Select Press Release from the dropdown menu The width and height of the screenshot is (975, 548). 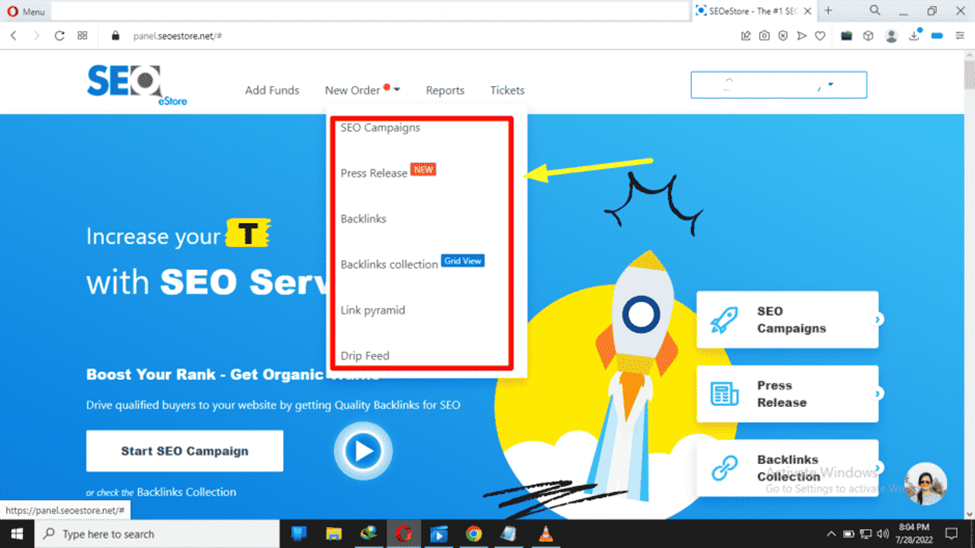coord(374,173)
